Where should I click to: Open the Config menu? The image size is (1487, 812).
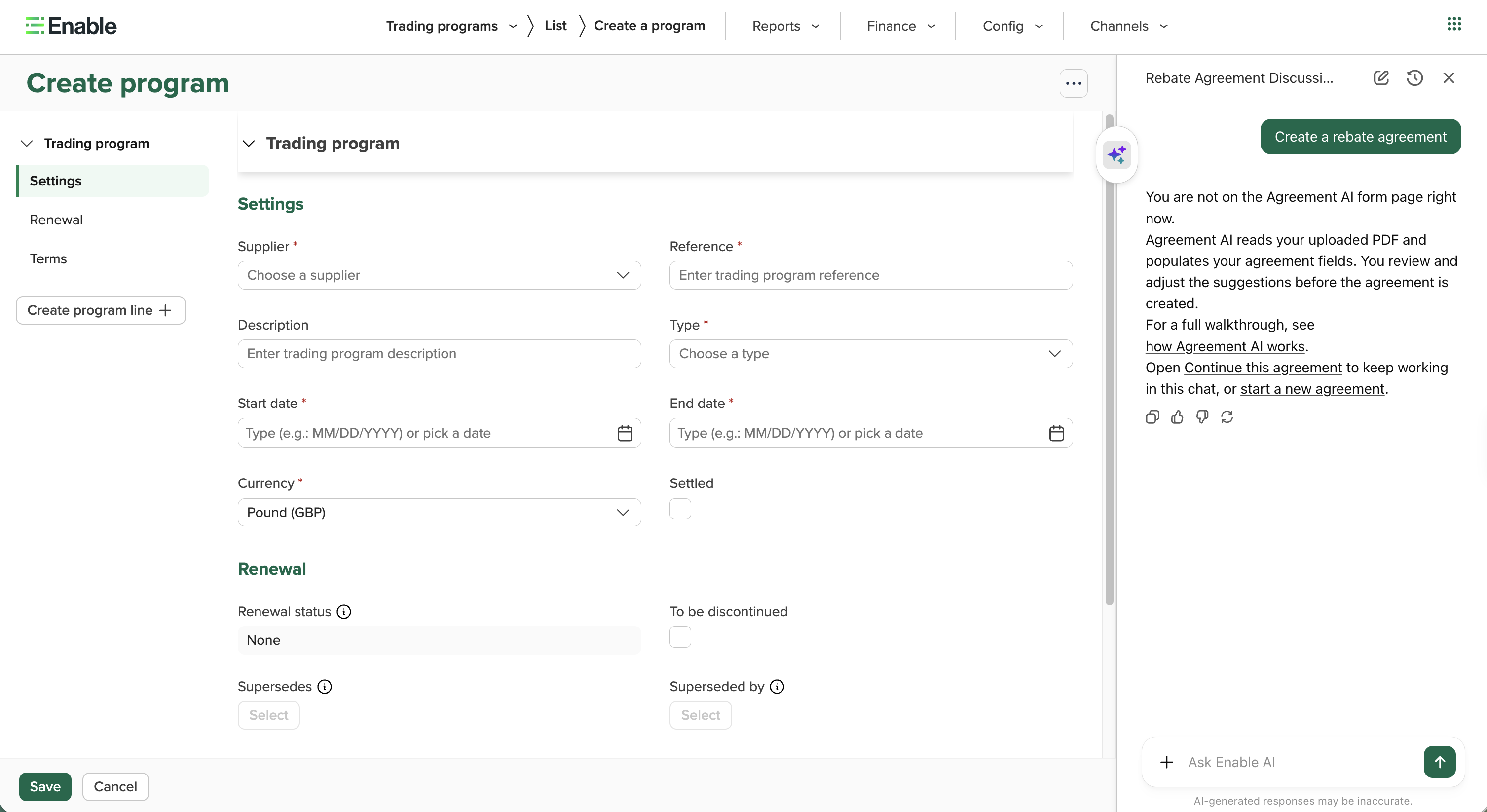[x=1012, y=26]
